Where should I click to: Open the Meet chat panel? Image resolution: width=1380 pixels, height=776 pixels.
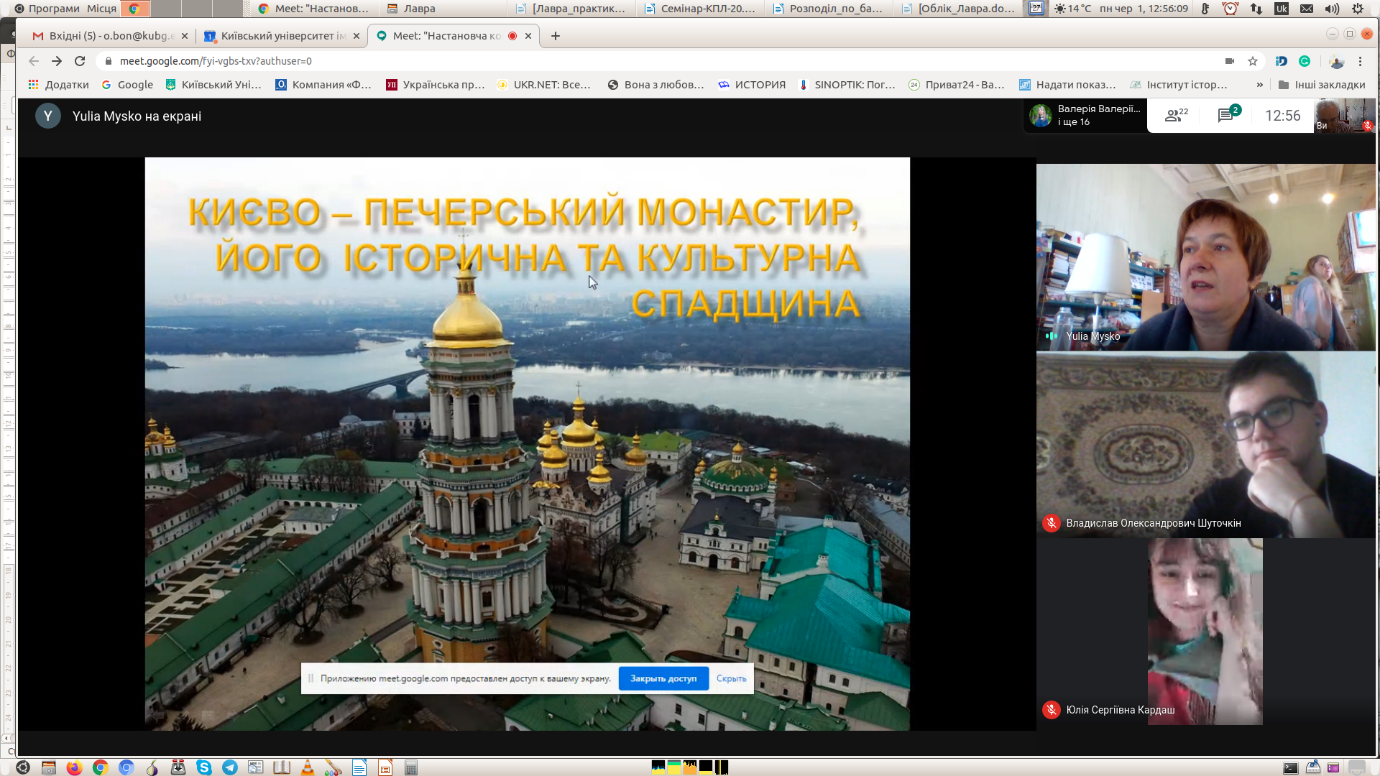[x=1227, y=116]
